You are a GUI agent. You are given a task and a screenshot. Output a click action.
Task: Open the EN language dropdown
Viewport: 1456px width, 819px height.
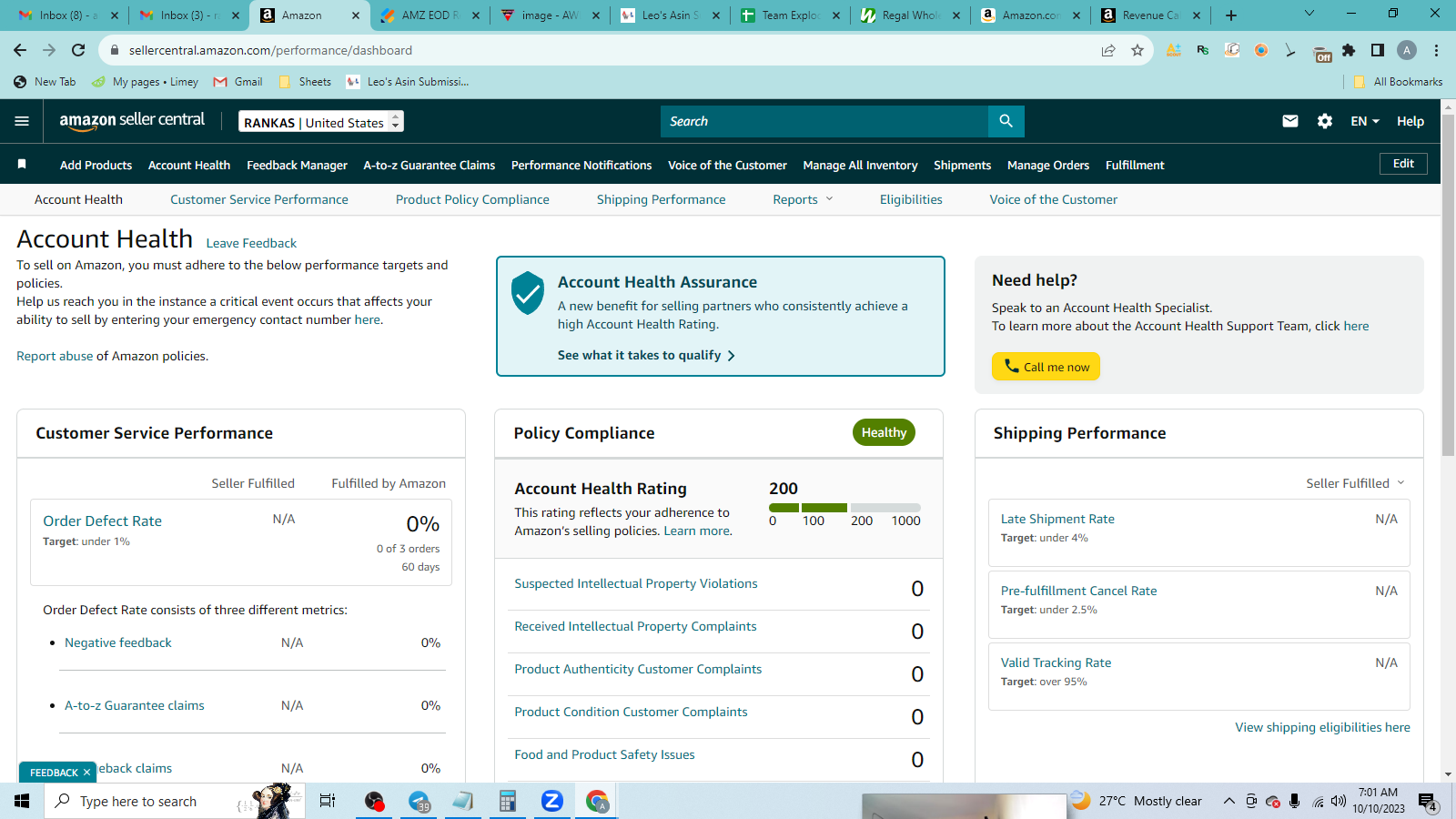tap(1365, 121)
